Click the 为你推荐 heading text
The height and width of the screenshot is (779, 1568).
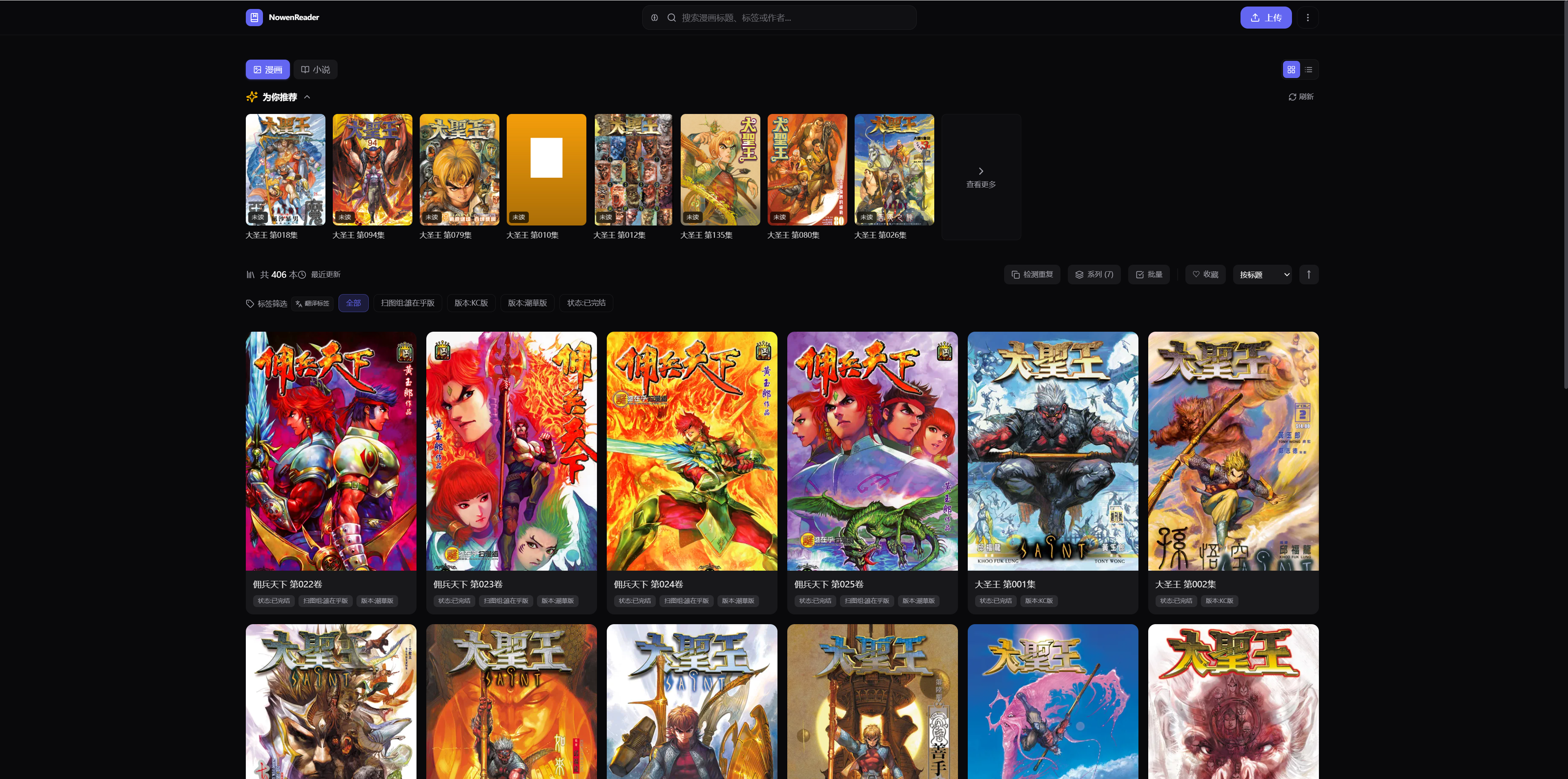click(279, 97)
